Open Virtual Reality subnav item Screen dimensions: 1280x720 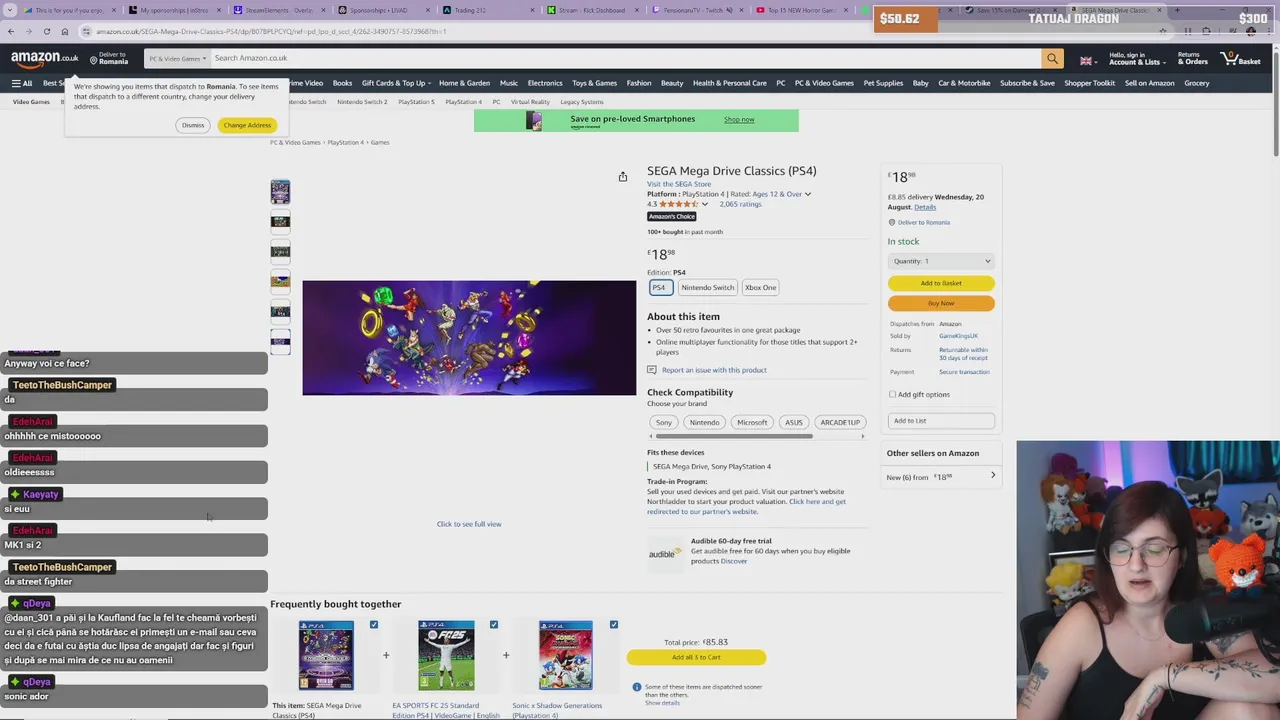pos(530,102)
